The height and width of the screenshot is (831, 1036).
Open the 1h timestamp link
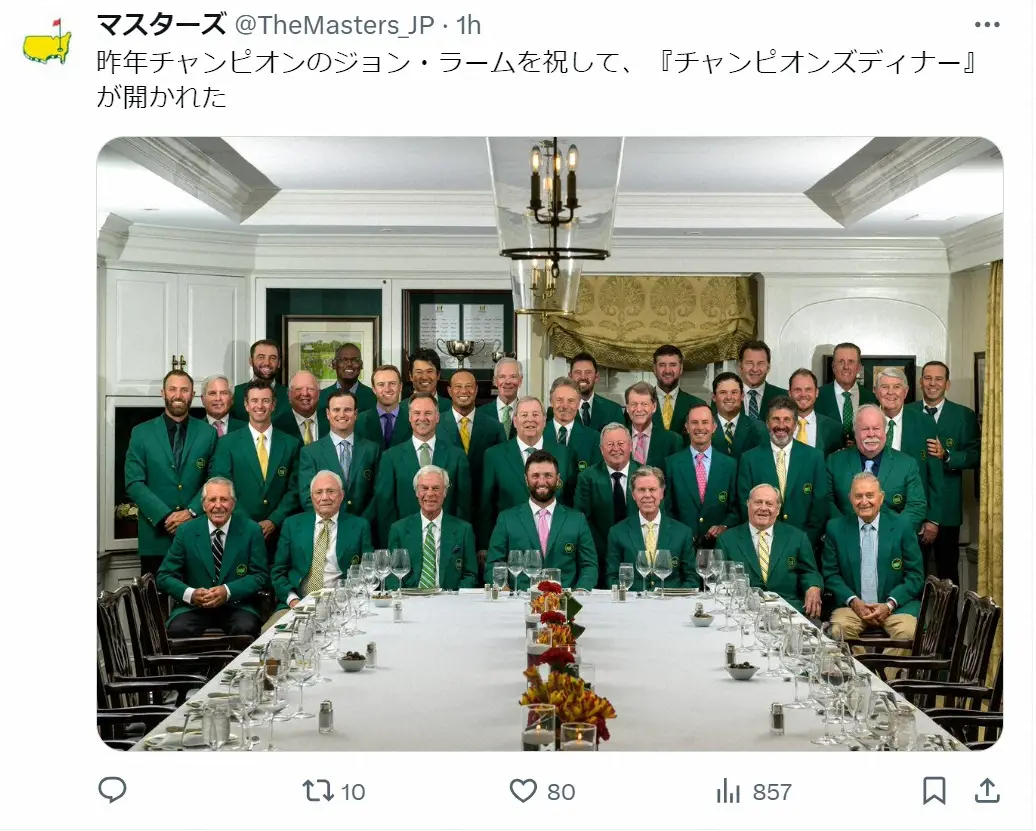tap(468, 25)
